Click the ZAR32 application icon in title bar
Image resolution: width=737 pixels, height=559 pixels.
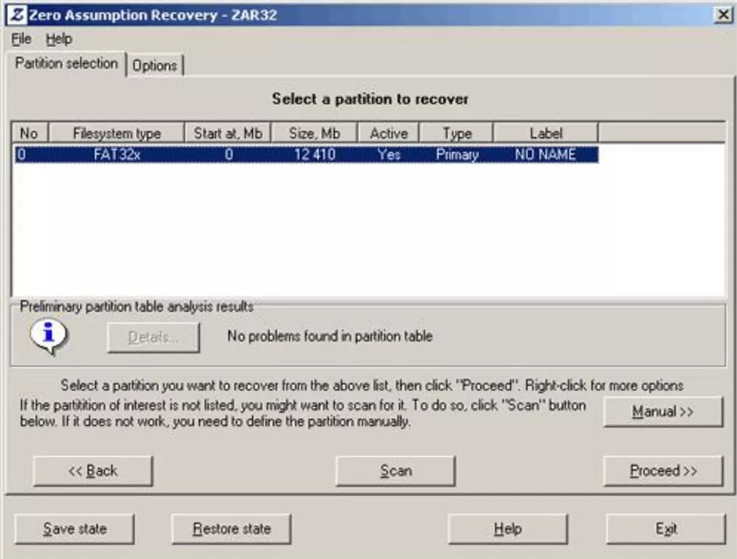(17, 15)
